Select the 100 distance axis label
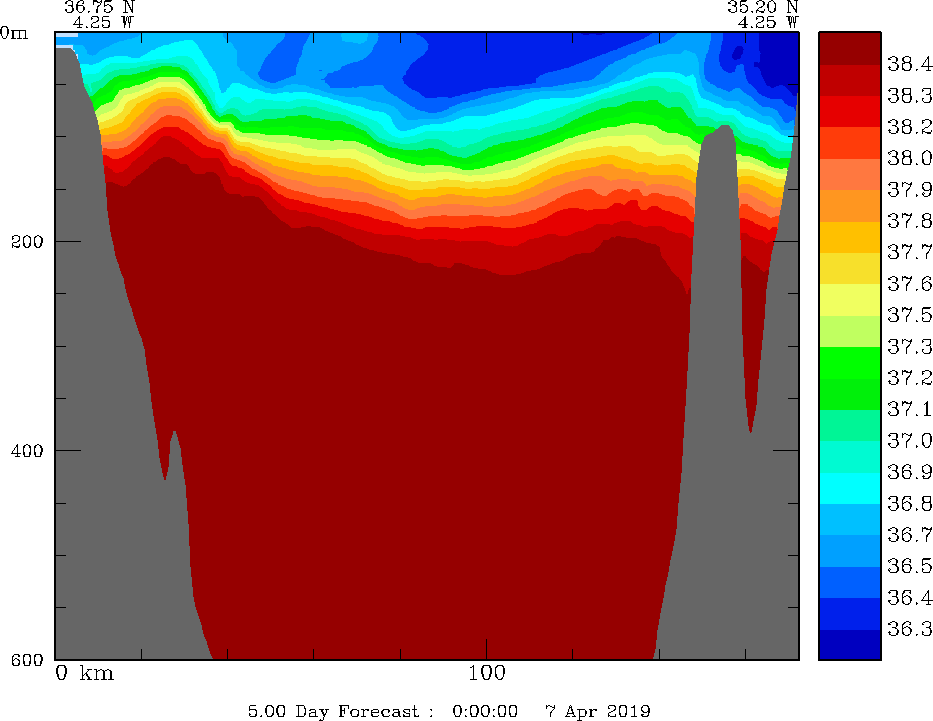The image size is (933, 721). click(486, 673)
